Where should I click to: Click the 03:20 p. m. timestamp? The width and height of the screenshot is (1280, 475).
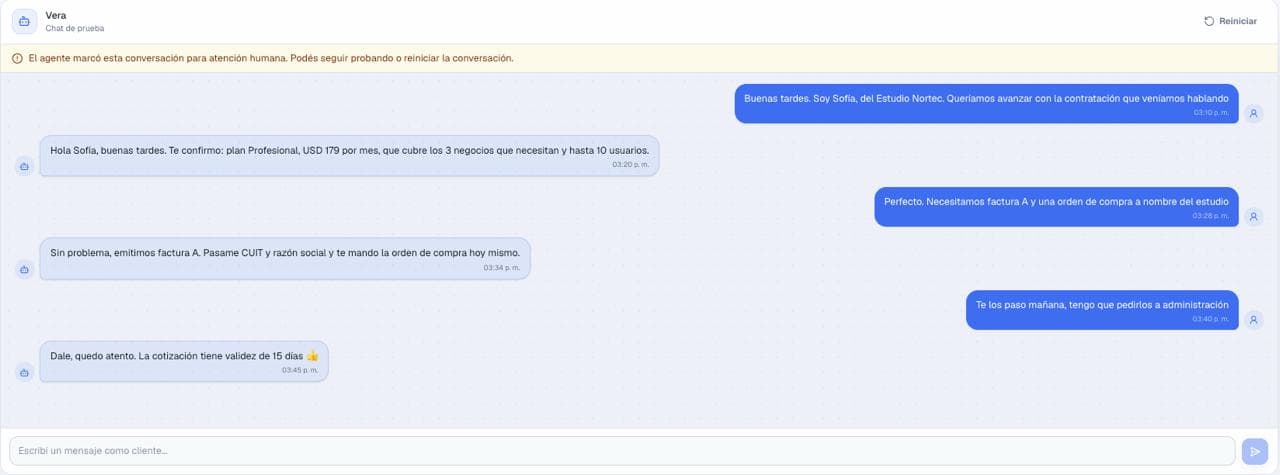[x=631, y=164]
